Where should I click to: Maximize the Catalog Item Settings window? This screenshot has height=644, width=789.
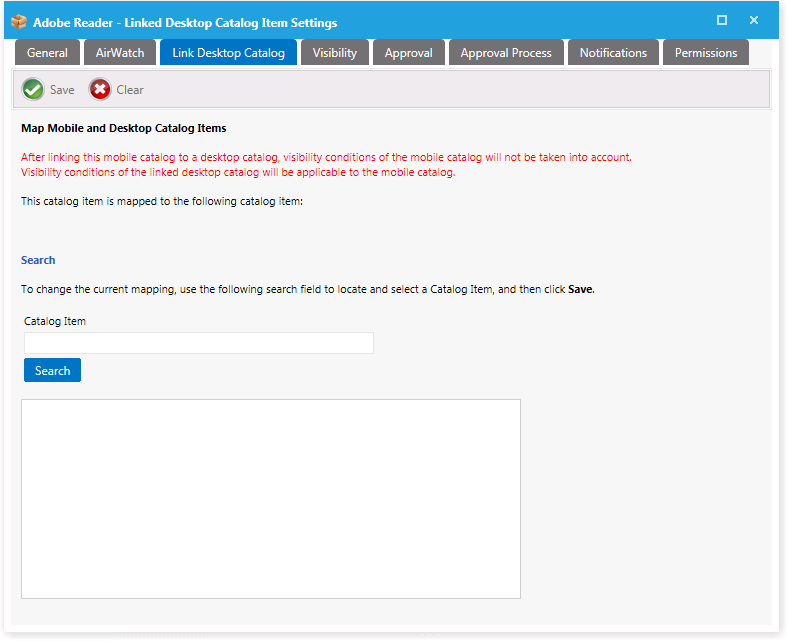[722, 21]
